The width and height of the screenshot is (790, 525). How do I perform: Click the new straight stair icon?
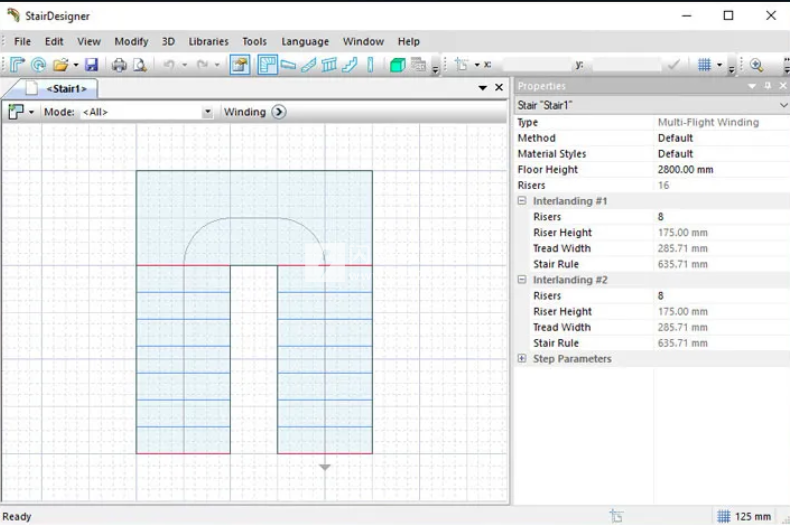[x=17, y=64]
